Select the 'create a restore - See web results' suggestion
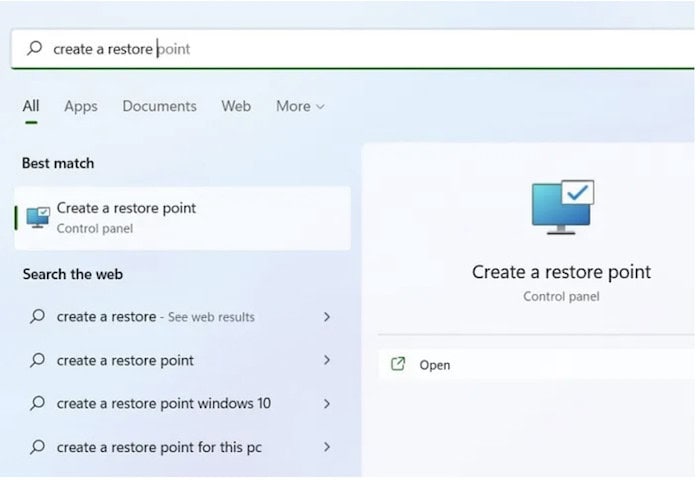The image size is (700, 481). 183,317
